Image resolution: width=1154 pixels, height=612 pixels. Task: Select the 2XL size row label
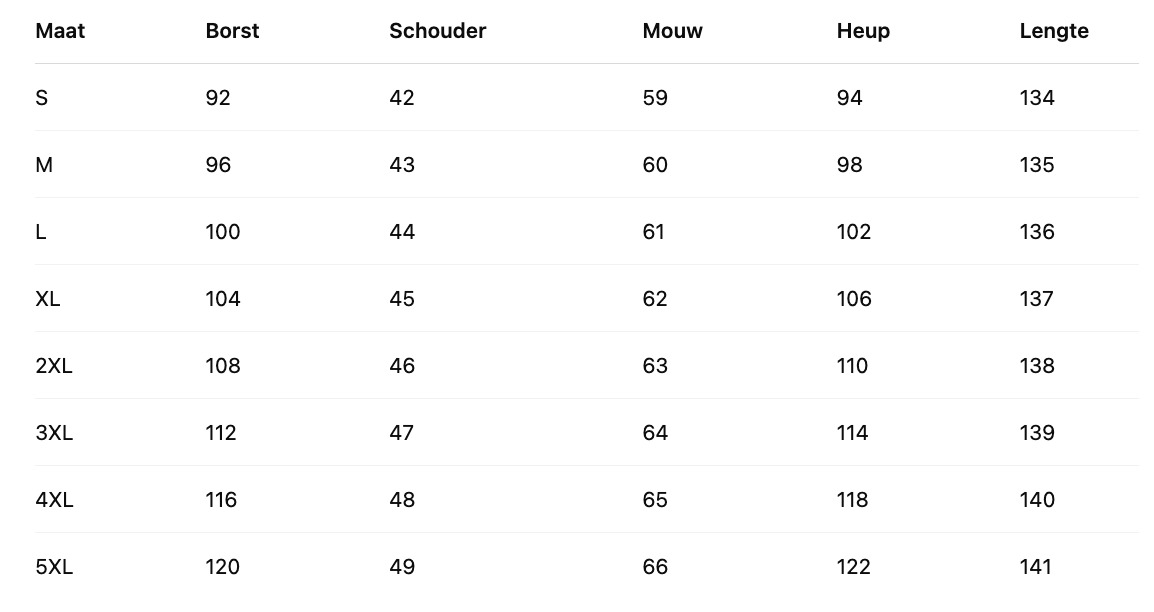pyautogui.click(x=54, y=366)
